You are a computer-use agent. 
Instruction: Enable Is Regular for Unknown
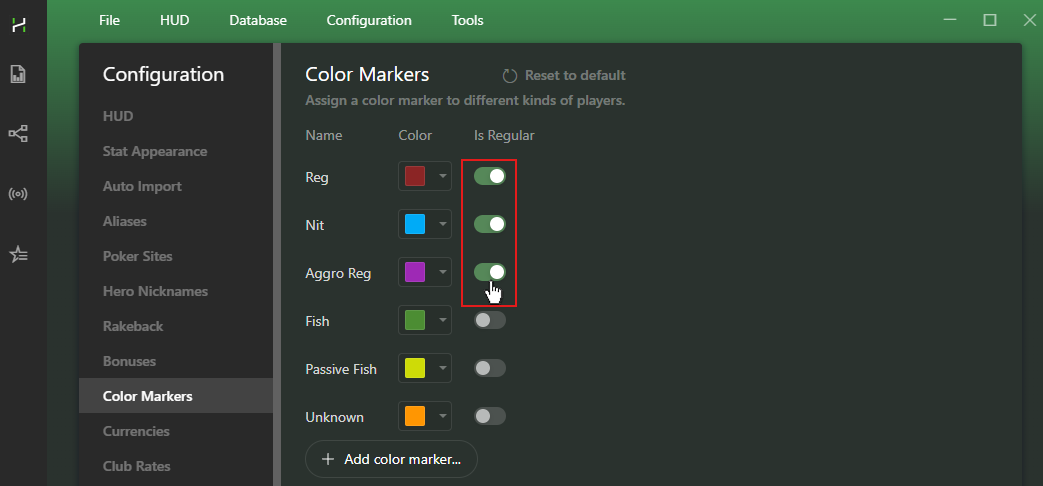490,416
